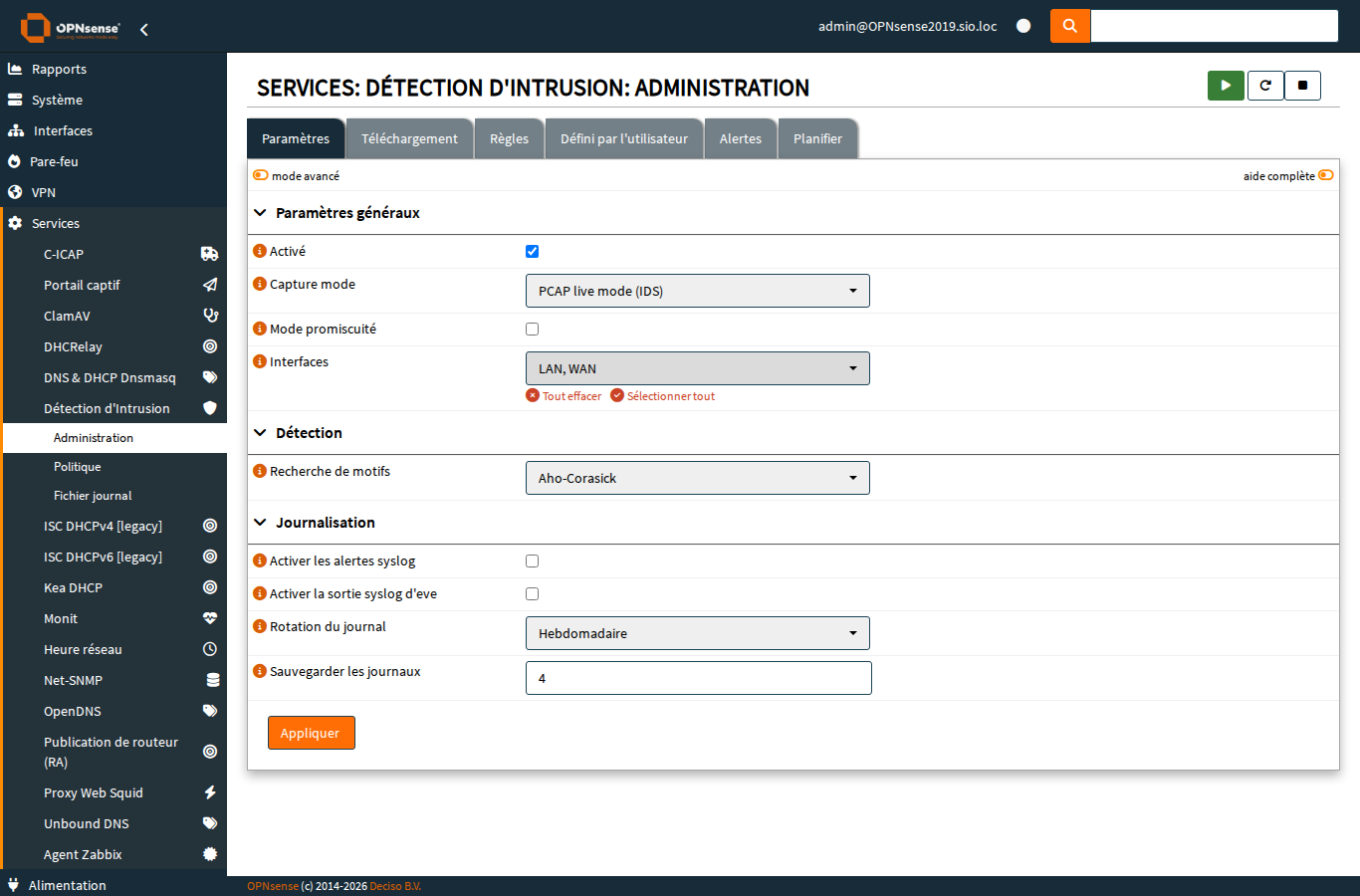The width and height of the screenshot is (1360, 896).
Task: Click the Monit heartbeat icon
Action: pos(210,618)
